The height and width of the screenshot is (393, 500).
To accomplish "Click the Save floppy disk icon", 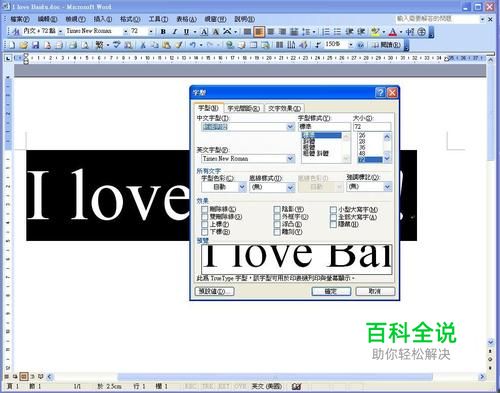I will (x=35, y=45).
